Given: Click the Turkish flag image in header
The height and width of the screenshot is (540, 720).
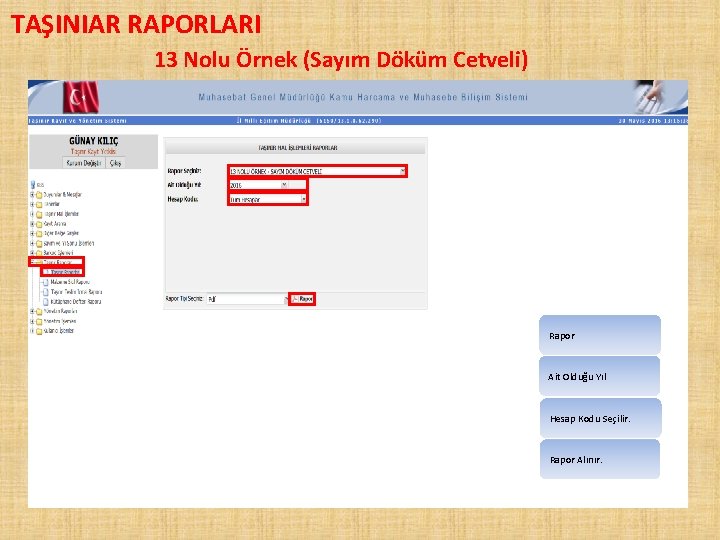Looking at the screenshot, I should [81, 97].
